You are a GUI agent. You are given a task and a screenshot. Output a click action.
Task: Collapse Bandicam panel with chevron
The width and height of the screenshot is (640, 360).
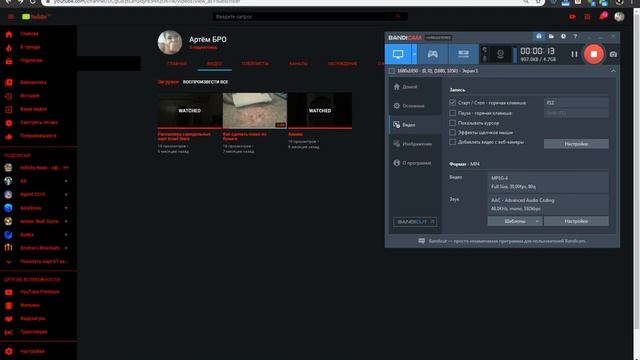point(613,71)
